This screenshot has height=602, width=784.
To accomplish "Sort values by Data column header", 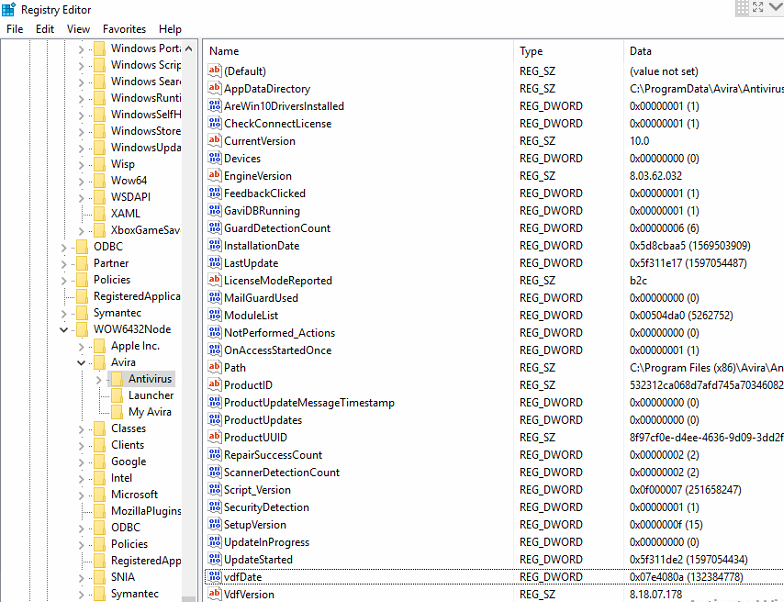I will pos(704,51).
